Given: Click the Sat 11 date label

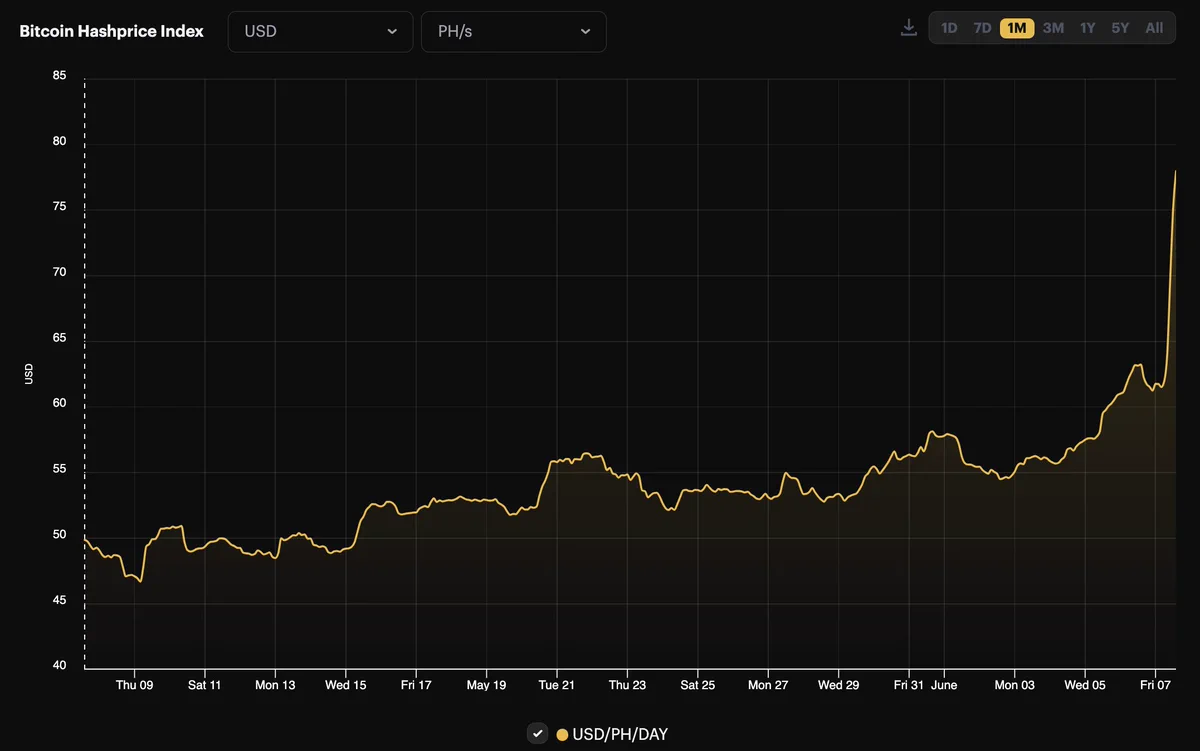Looking at the screenshot, I should coord(204,685).
